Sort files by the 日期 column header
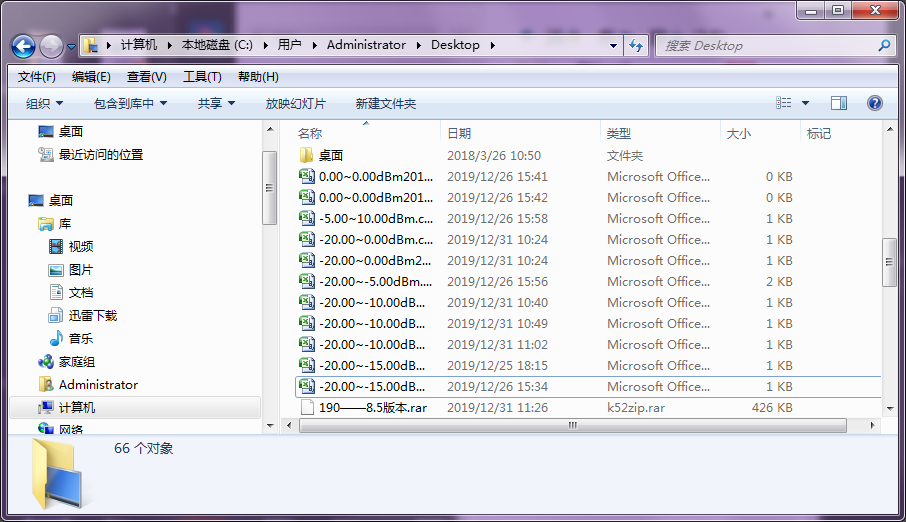The width and height of the screenshot is (906, 522). (459, 133)
